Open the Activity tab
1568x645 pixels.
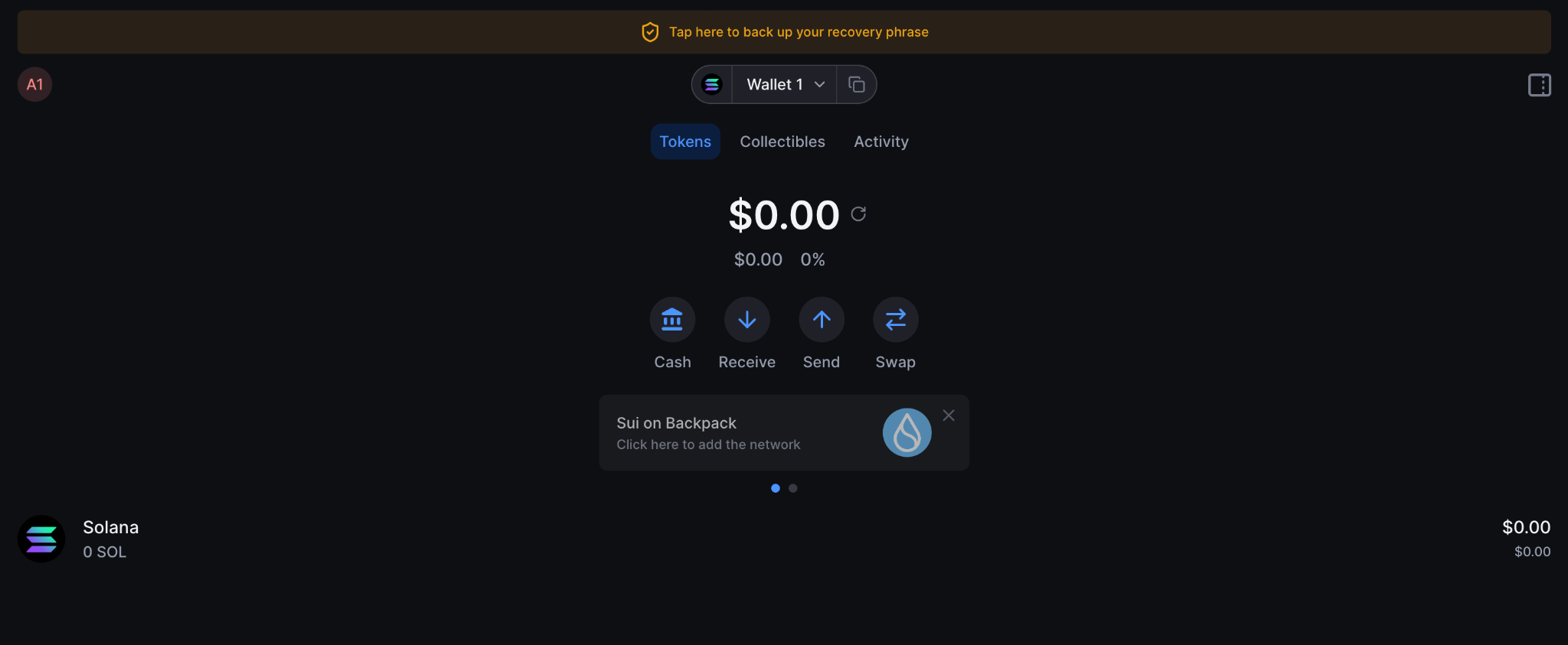point(880,141)
